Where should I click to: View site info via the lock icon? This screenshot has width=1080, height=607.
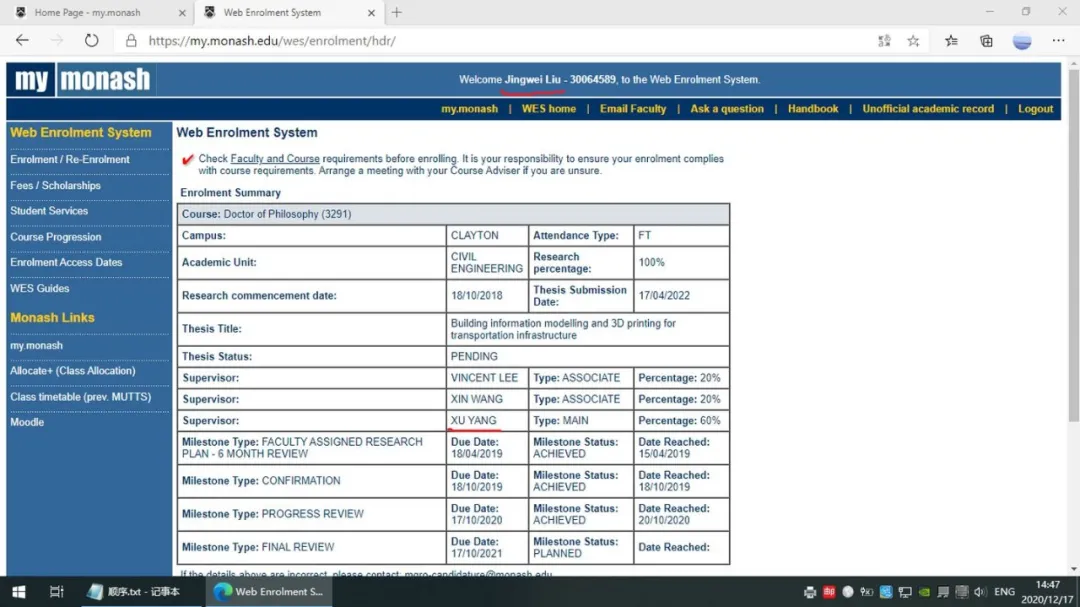131,41
